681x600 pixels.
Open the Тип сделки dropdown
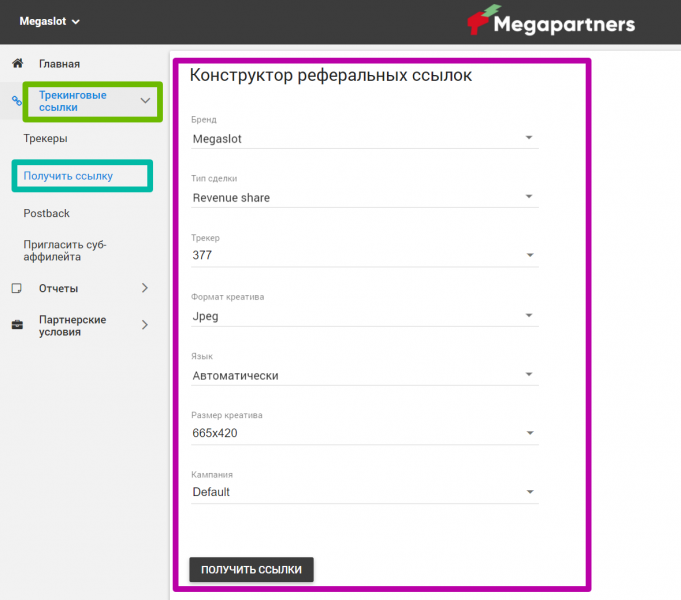(x=364, y=198)
